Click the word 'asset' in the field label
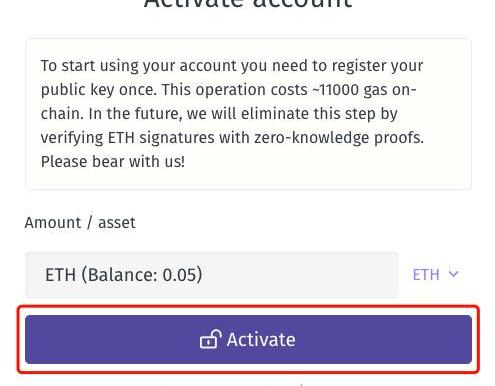This screenshot has width=495, height=386. [x=117, y=223]
